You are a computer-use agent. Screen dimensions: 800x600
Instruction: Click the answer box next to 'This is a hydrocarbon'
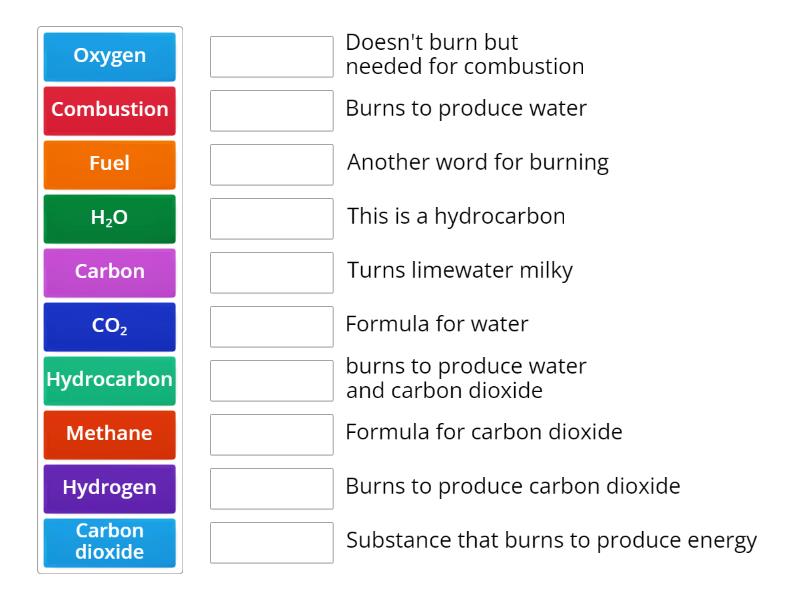(272, 218)
